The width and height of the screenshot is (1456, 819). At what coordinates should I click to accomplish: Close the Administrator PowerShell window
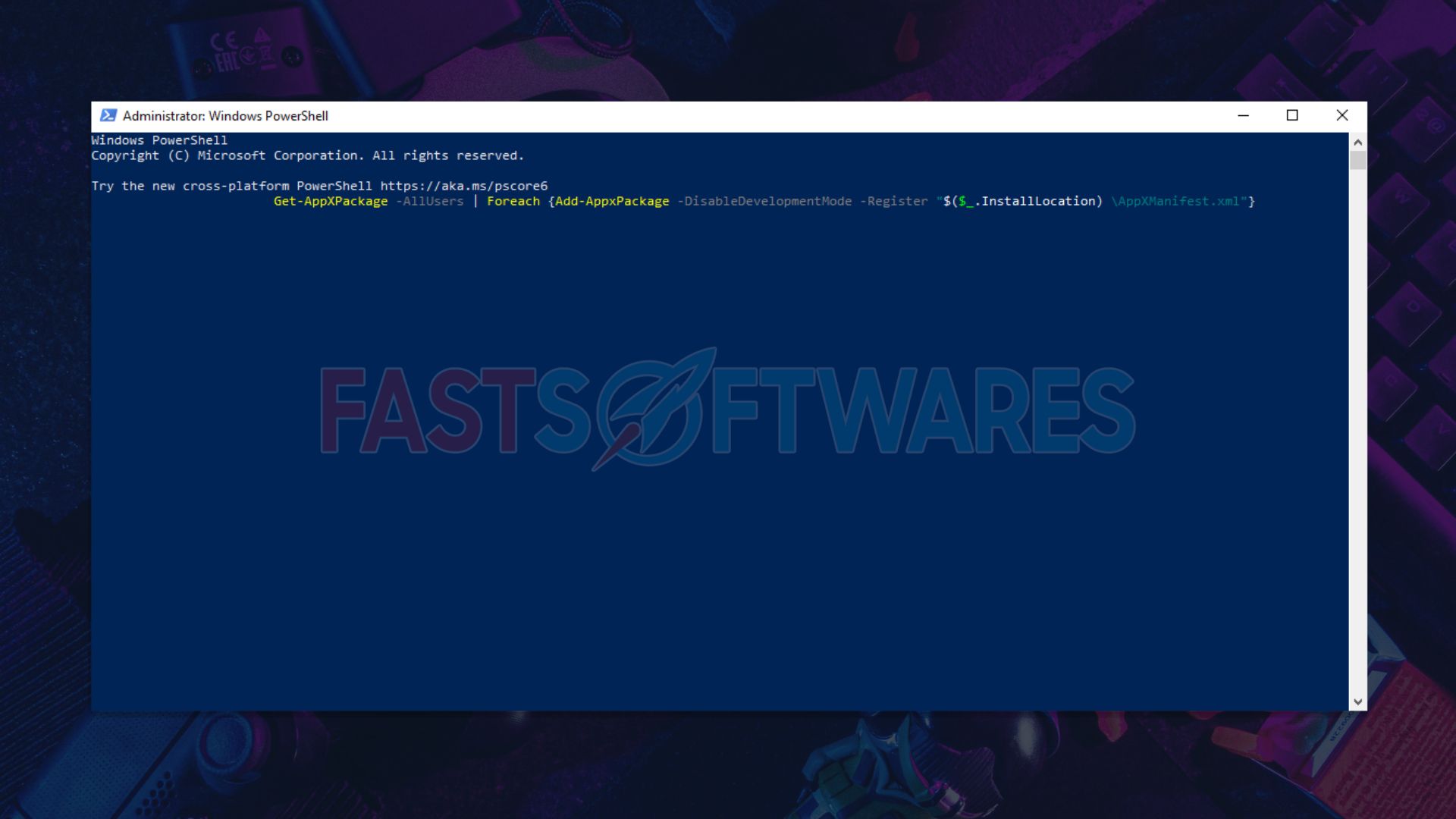tap(1342, 115)
